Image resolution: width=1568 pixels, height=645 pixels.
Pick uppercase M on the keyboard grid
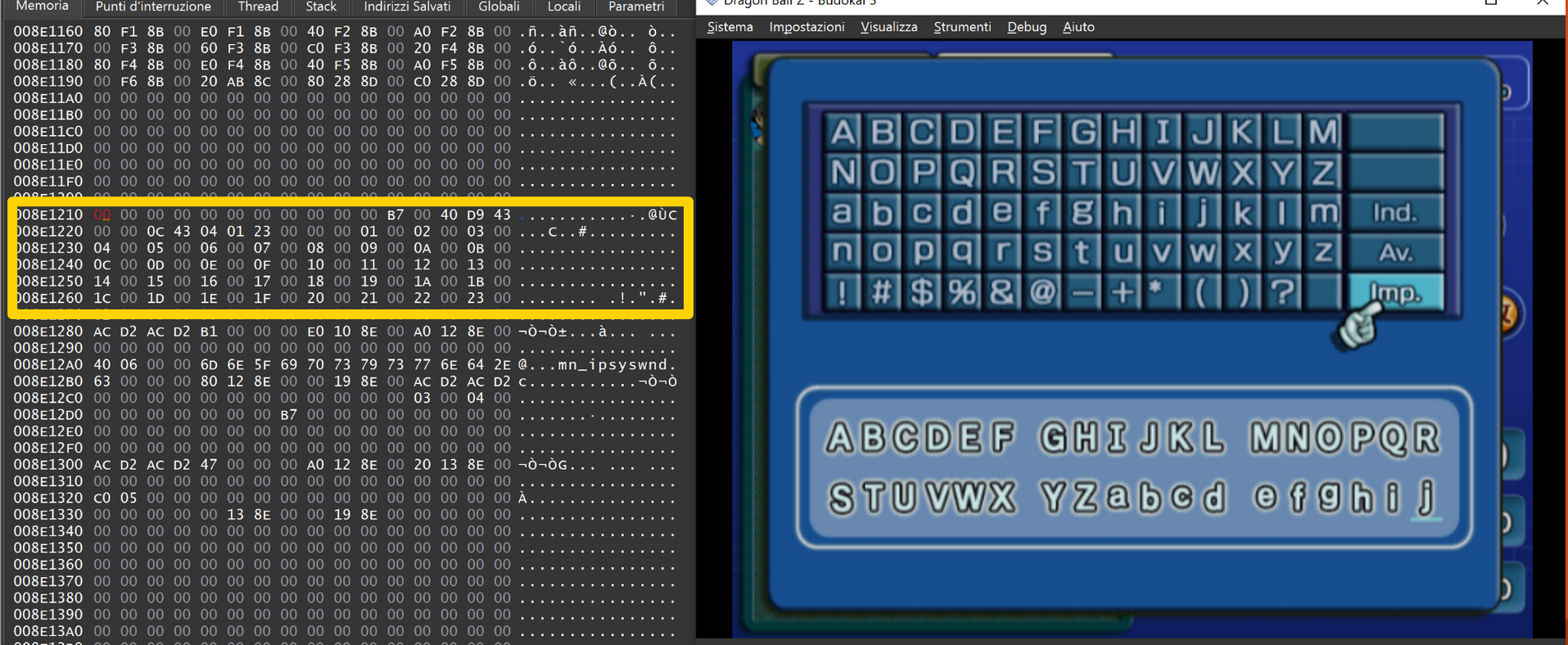(x=1323, y=132)
